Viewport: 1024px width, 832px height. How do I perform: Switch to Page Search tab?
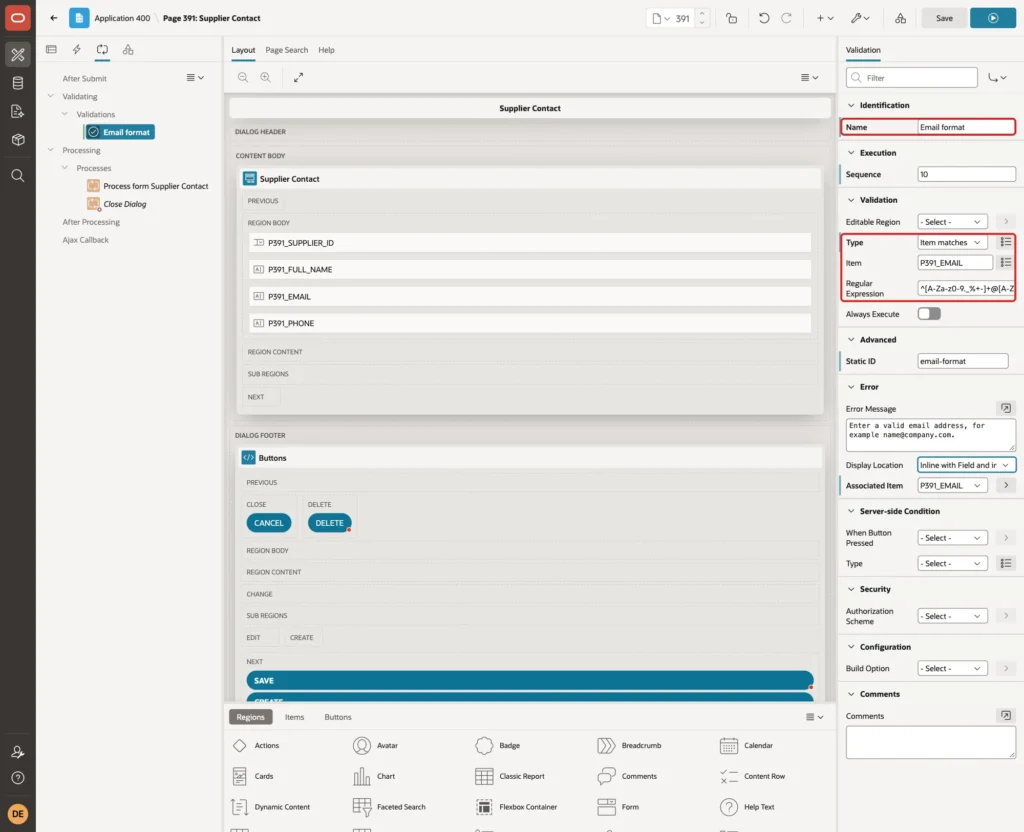[286, 50]
